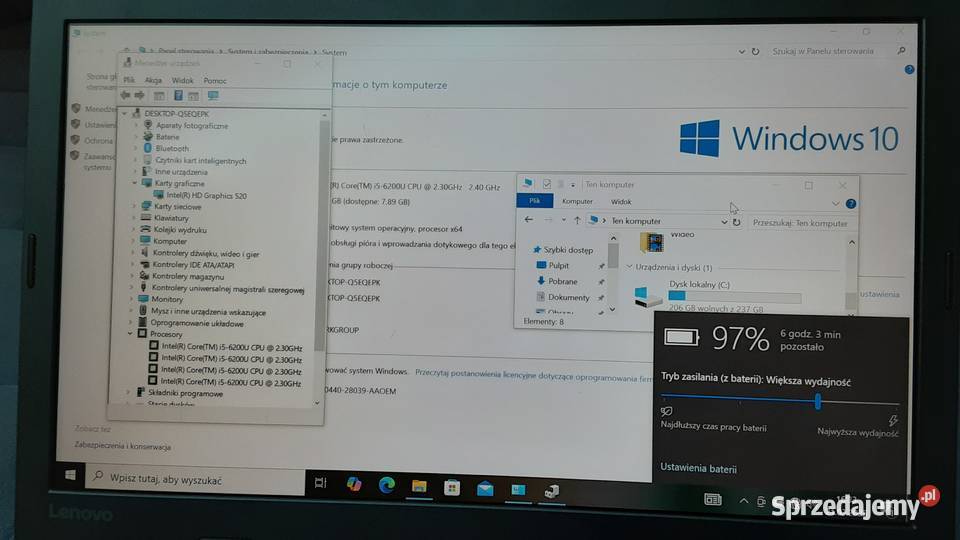Screen dimensions: 960x540
Task: Click the Monitory icon in the device tree
Action: (143, 299)
